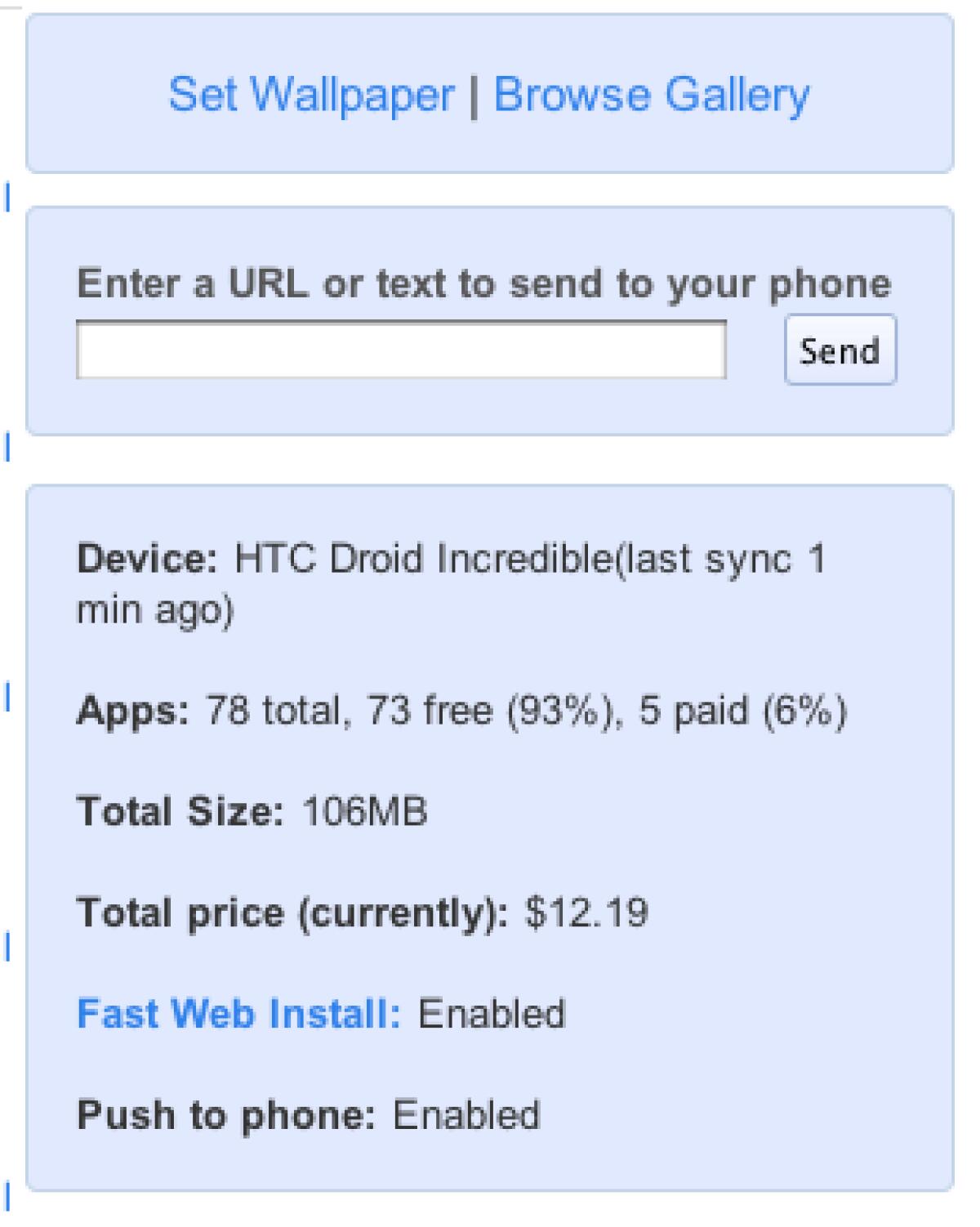Click Enabled status beside Push to phone
The height and width of the screenshot is (1227, 980).
click(x=466, y=1115)
